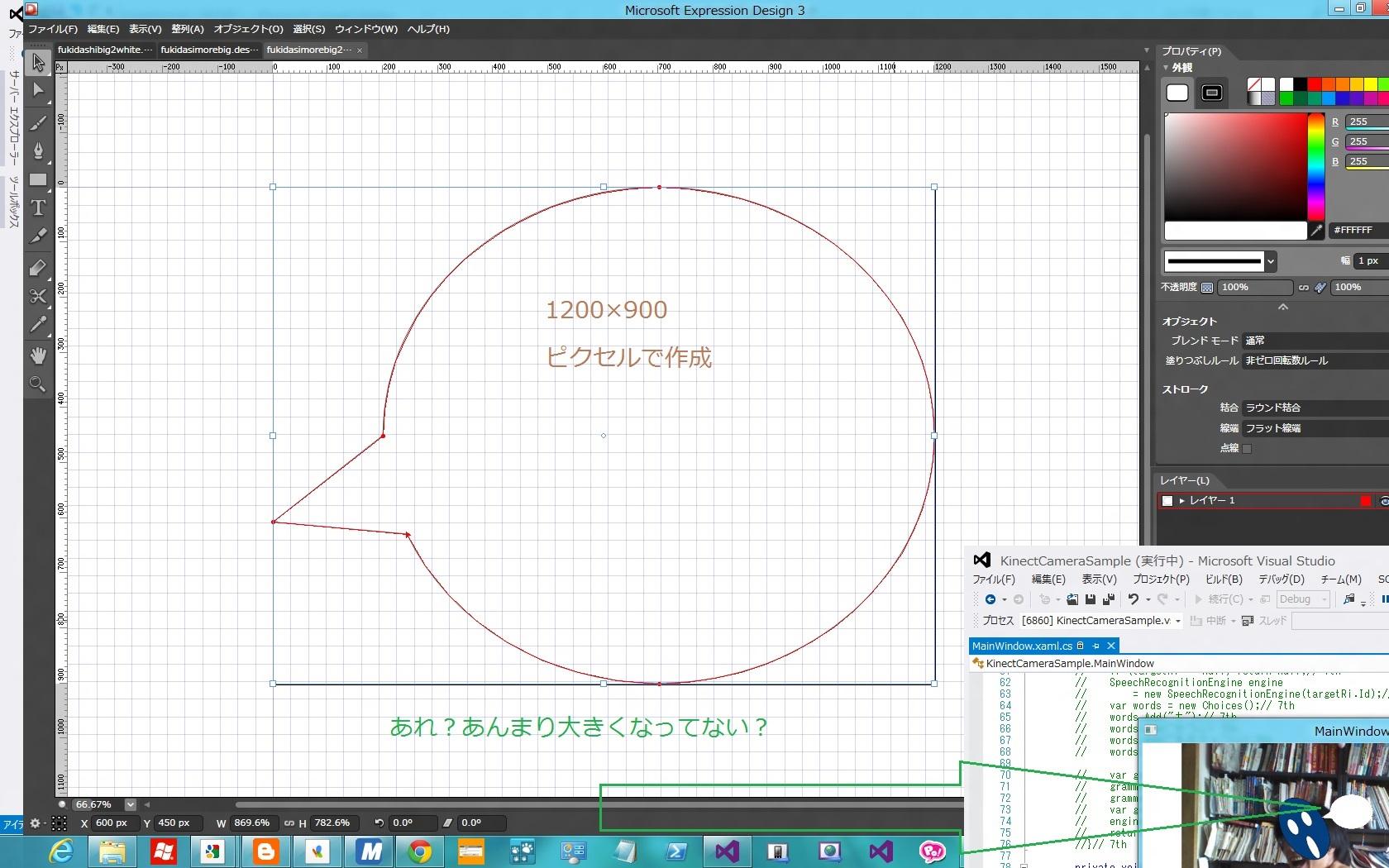1389x868 pixels.
Task: Select the Text tool
Action: pos(38,207)
